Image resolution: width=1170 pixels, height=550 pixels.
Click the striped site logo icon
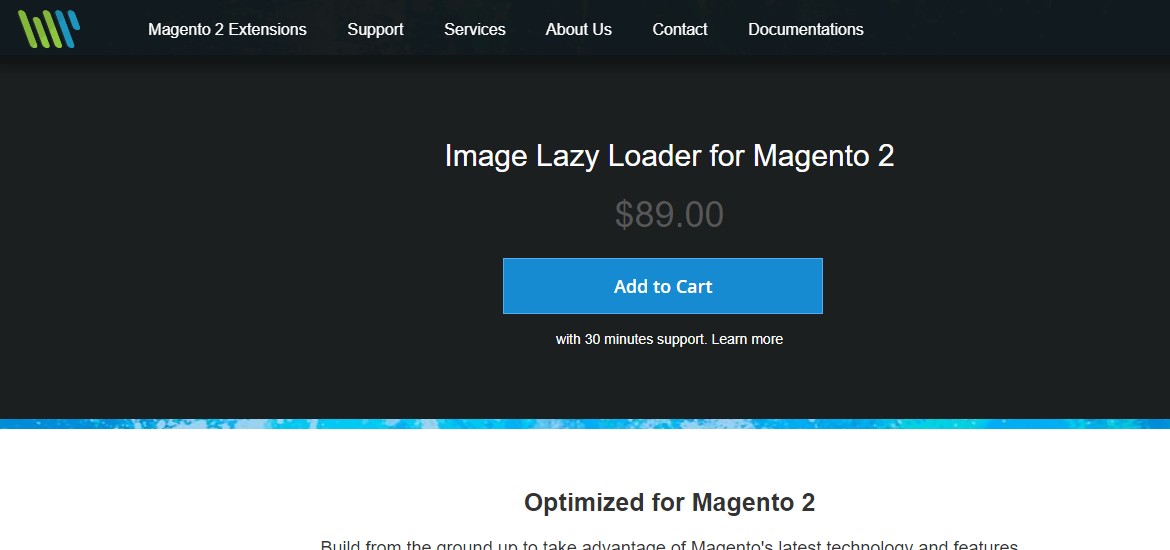(49, 29)
